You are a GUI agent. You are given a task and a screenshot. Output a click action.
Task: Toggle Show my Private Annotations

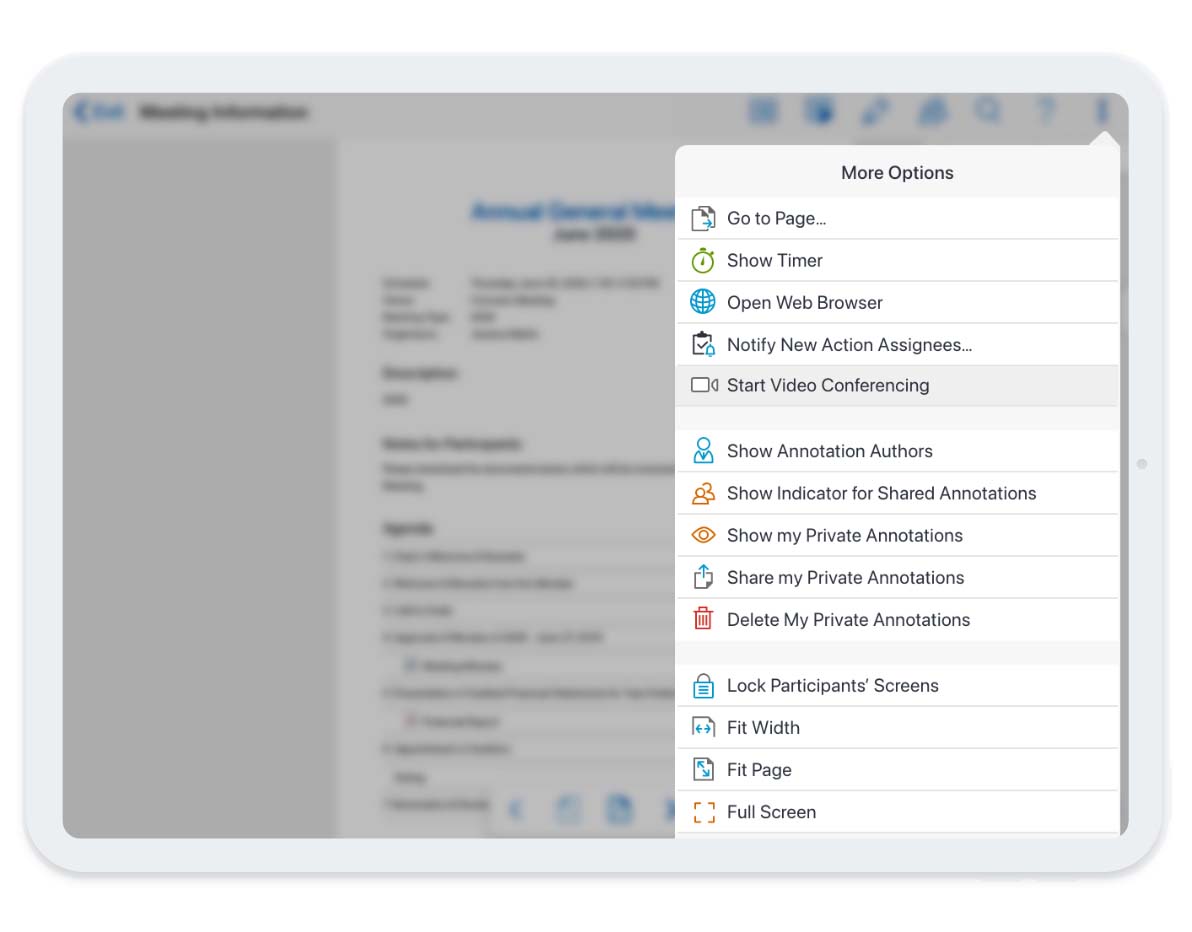click(x=844, y=535)
